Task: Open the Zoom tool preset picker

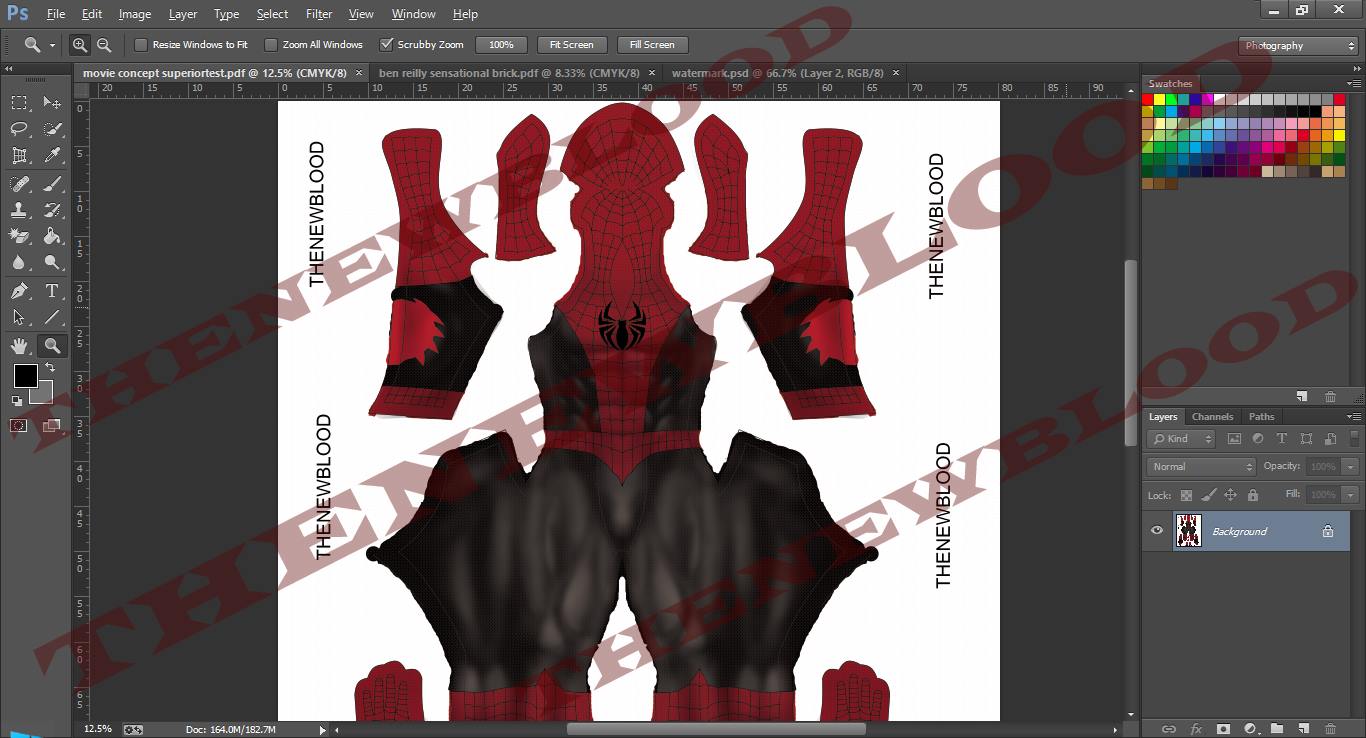Action: 38,45
